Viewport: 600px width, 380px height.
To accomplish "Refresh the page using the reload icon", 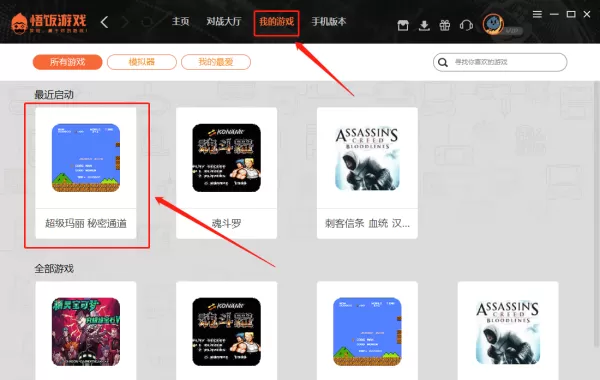I will pos(147,22).
